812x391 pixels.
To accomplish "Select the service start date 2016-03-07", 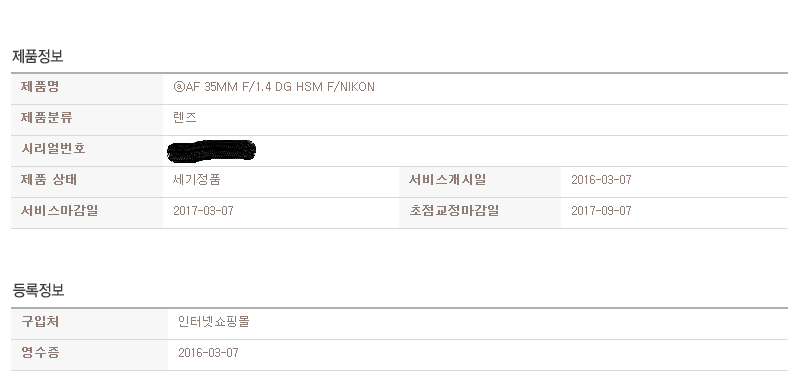I will [601, 180].
